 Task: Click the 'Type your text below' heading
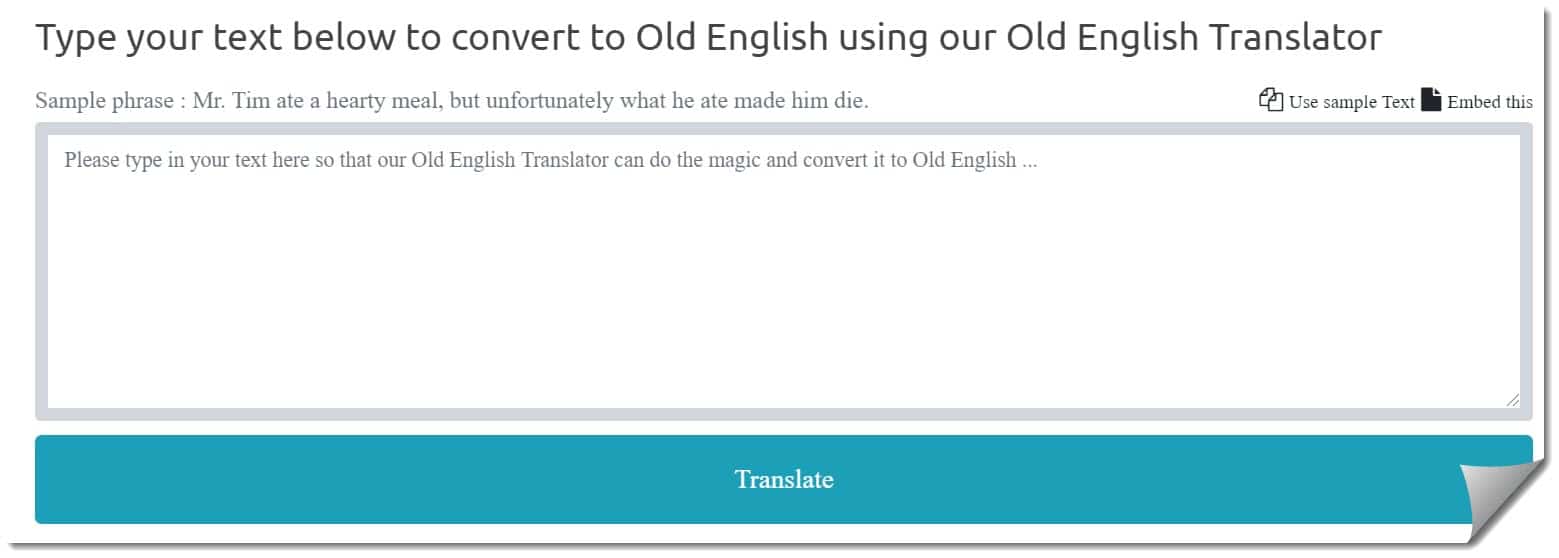tap(709, 39)
